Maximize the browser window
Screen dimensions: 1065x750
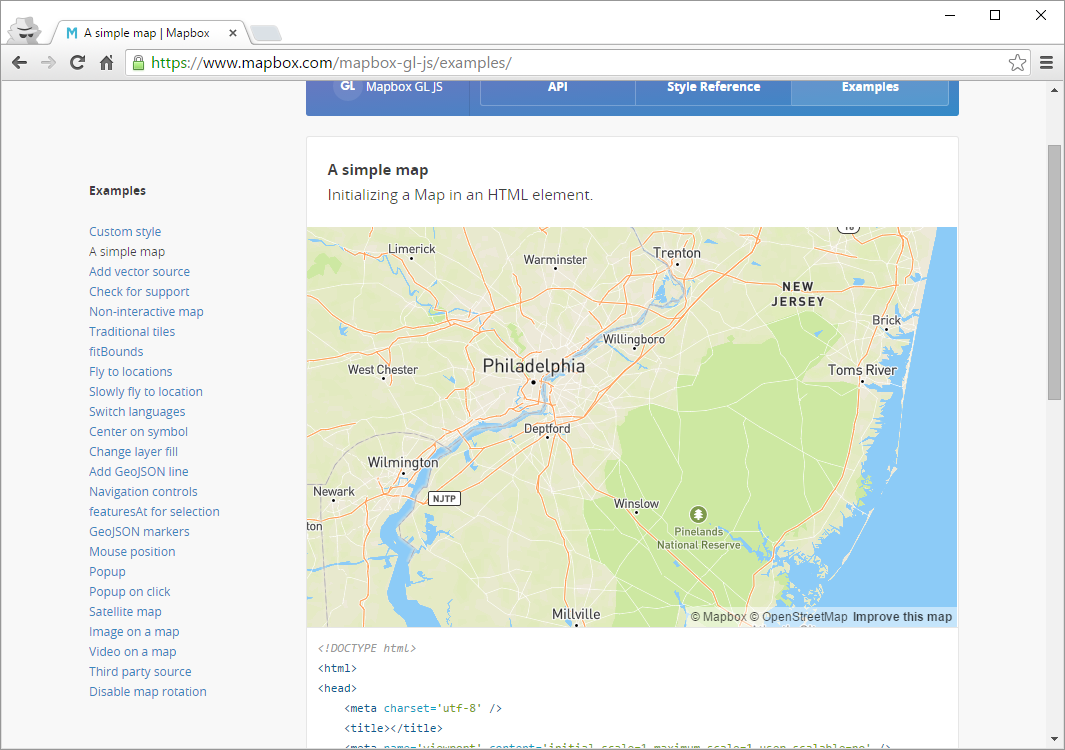pos(995,15)
